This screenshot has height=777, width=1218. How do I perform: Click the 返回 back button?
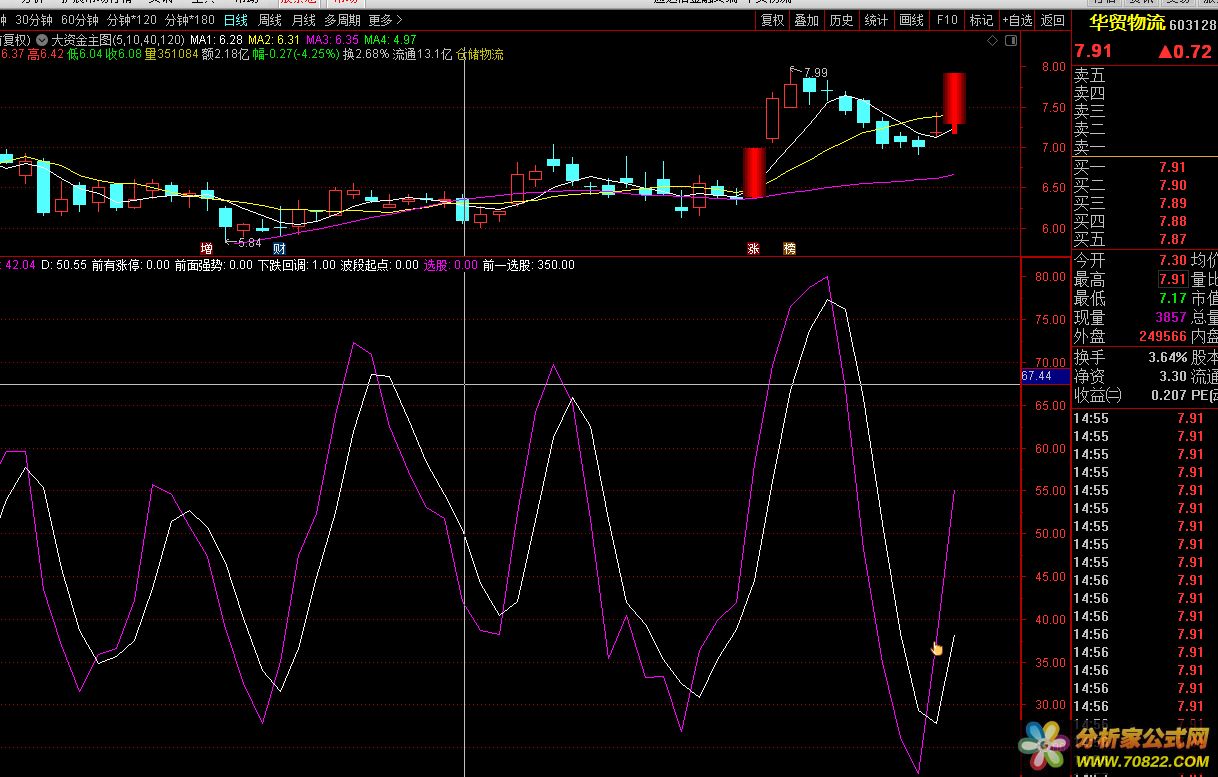pos(1053,20)
